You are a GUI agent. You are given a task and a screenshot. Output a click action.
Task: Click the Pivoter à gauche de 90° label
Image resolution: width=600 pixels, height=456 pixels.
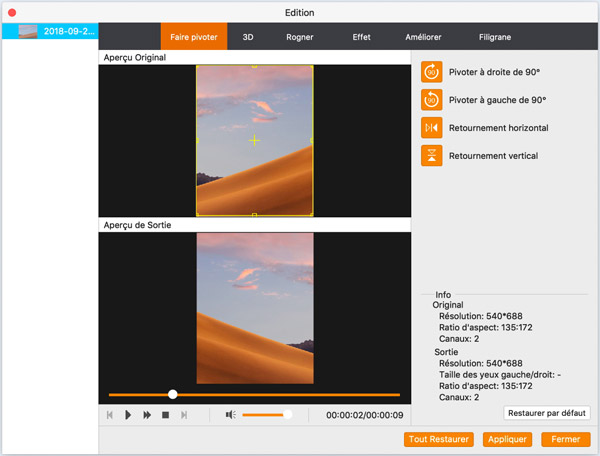point(497,100)
